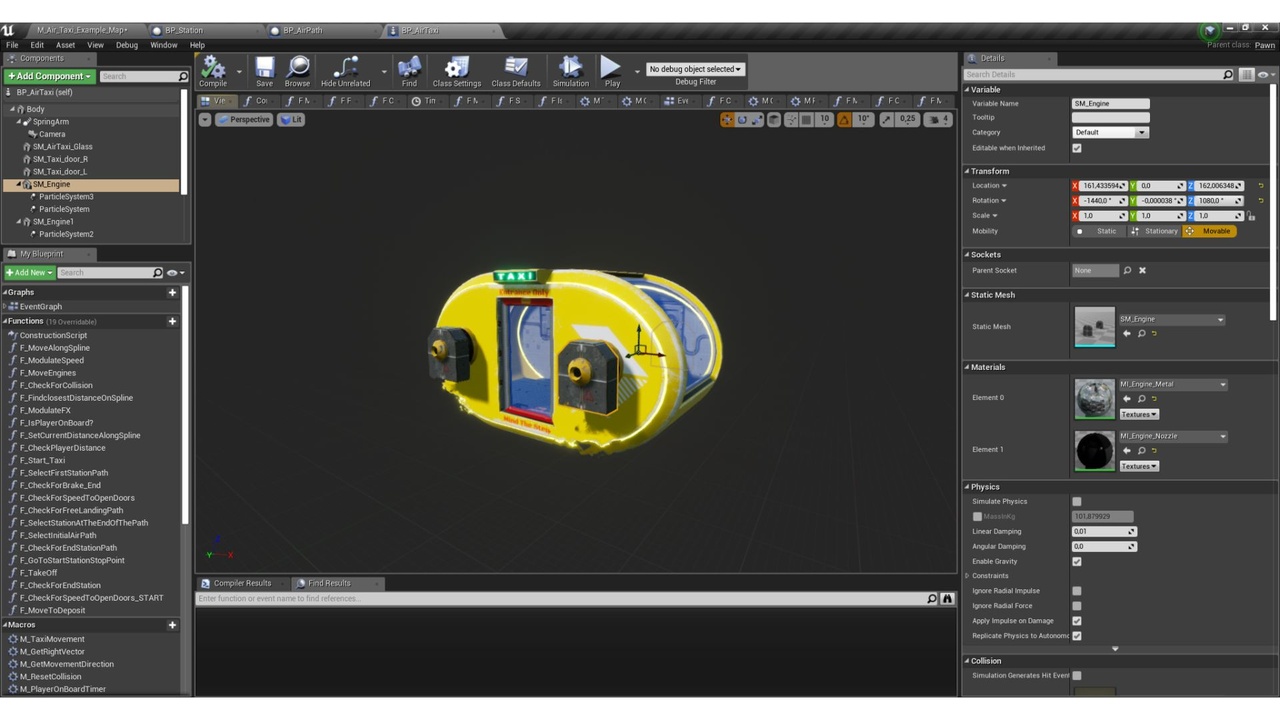Viewport: 1280px width, 720px height.
Task: Open Browse to locate asset
Action: tap(297, 70)
